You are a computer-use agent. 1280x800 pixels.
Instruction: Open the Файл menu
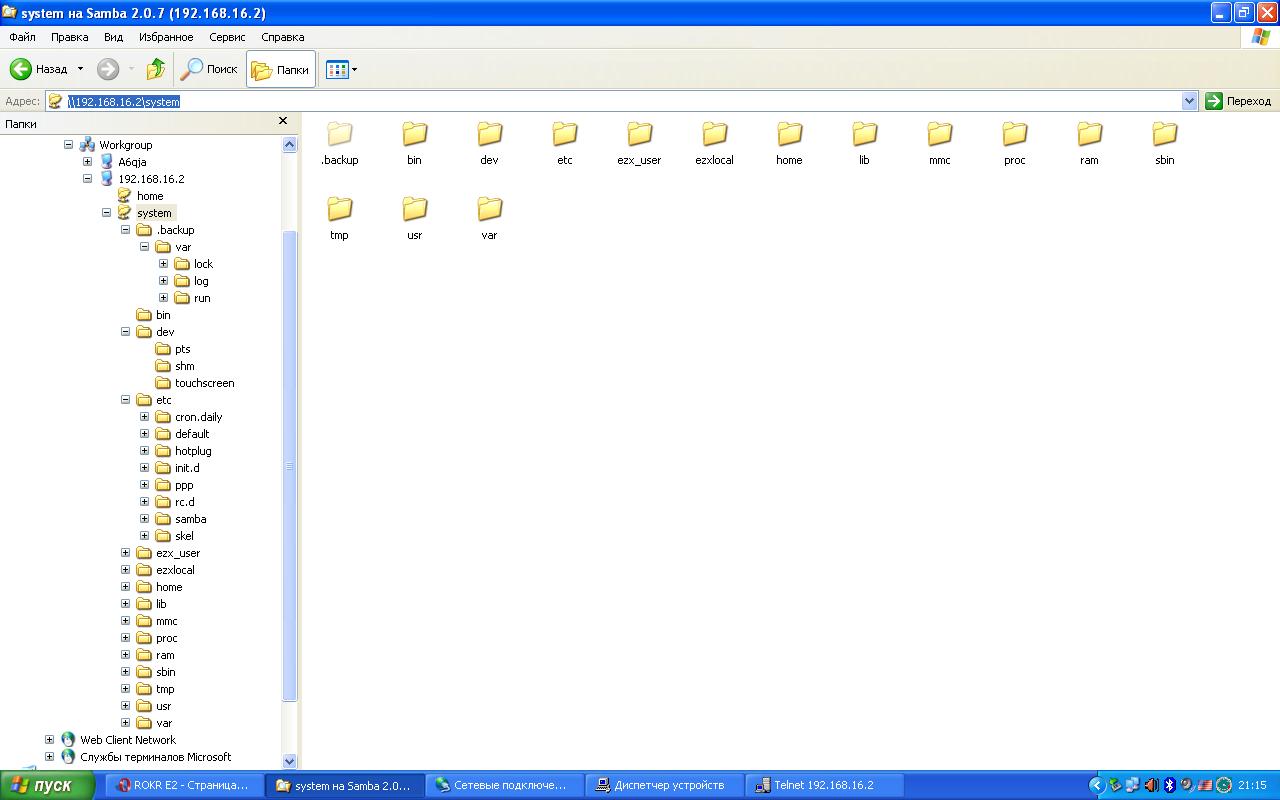(22, 37)
